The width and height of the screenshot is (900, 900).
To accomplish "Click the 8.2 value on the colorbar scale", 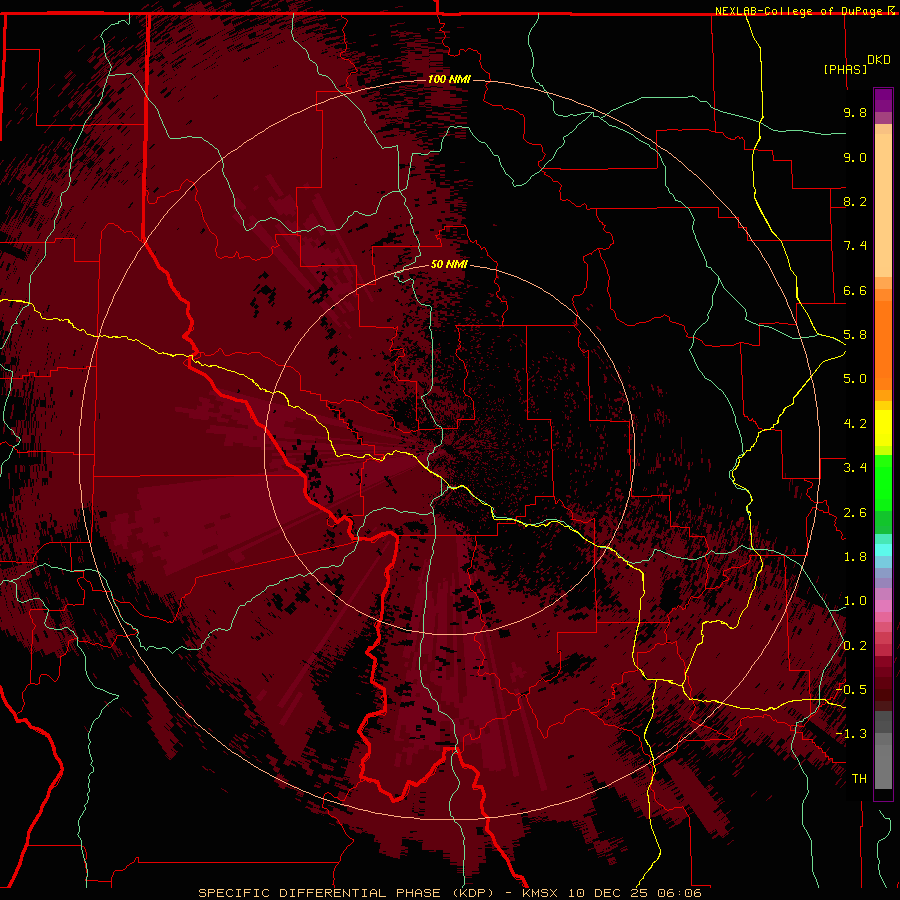I will 855,201.
